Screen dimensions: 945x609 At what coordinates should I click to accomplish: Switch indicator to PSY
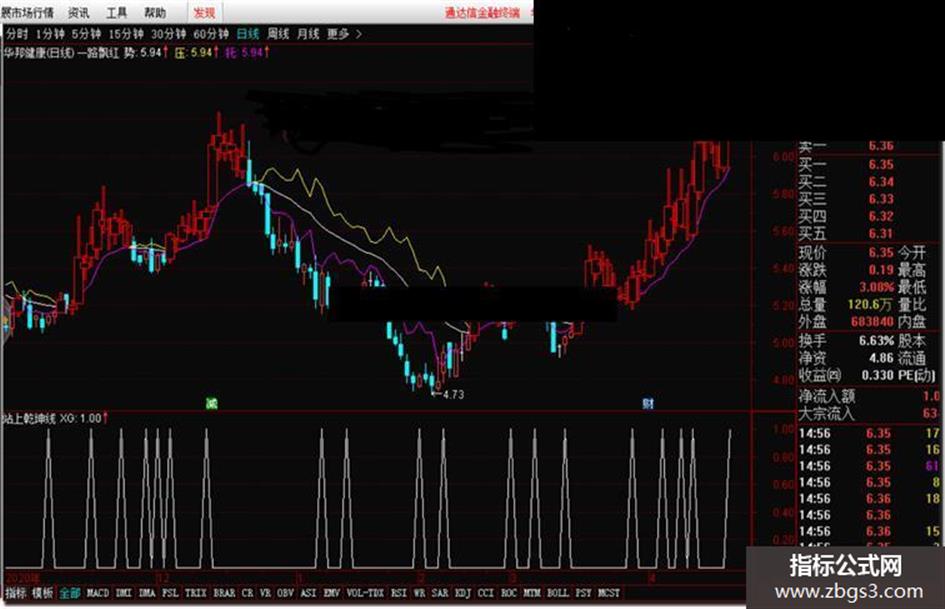click(583, 593)
